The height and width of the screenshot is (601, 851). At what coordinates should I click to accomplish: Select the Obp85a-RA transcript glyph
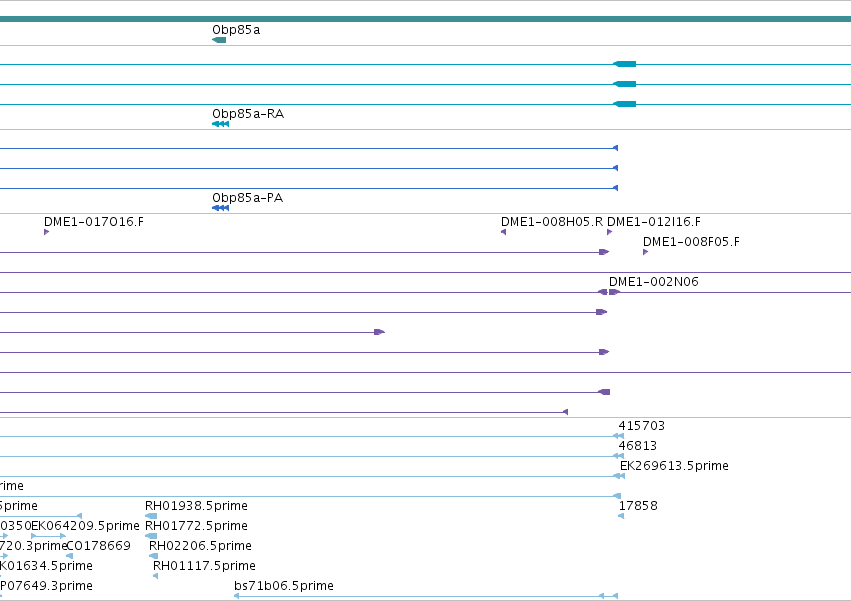tap(220, 124)
